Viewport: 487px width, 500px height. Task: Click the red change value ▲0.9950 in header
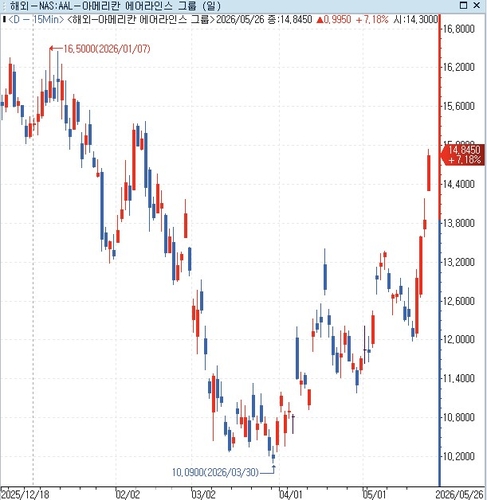click(333, 20)
